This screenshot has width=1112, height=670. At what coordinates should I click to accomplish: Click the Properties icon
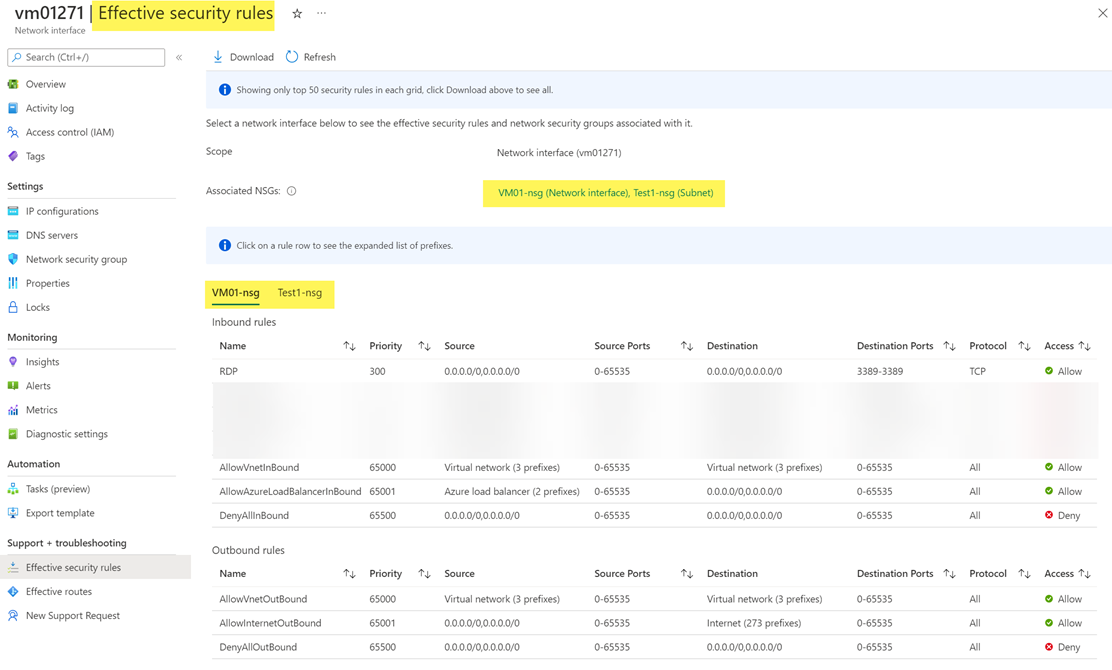pos(13,283)
